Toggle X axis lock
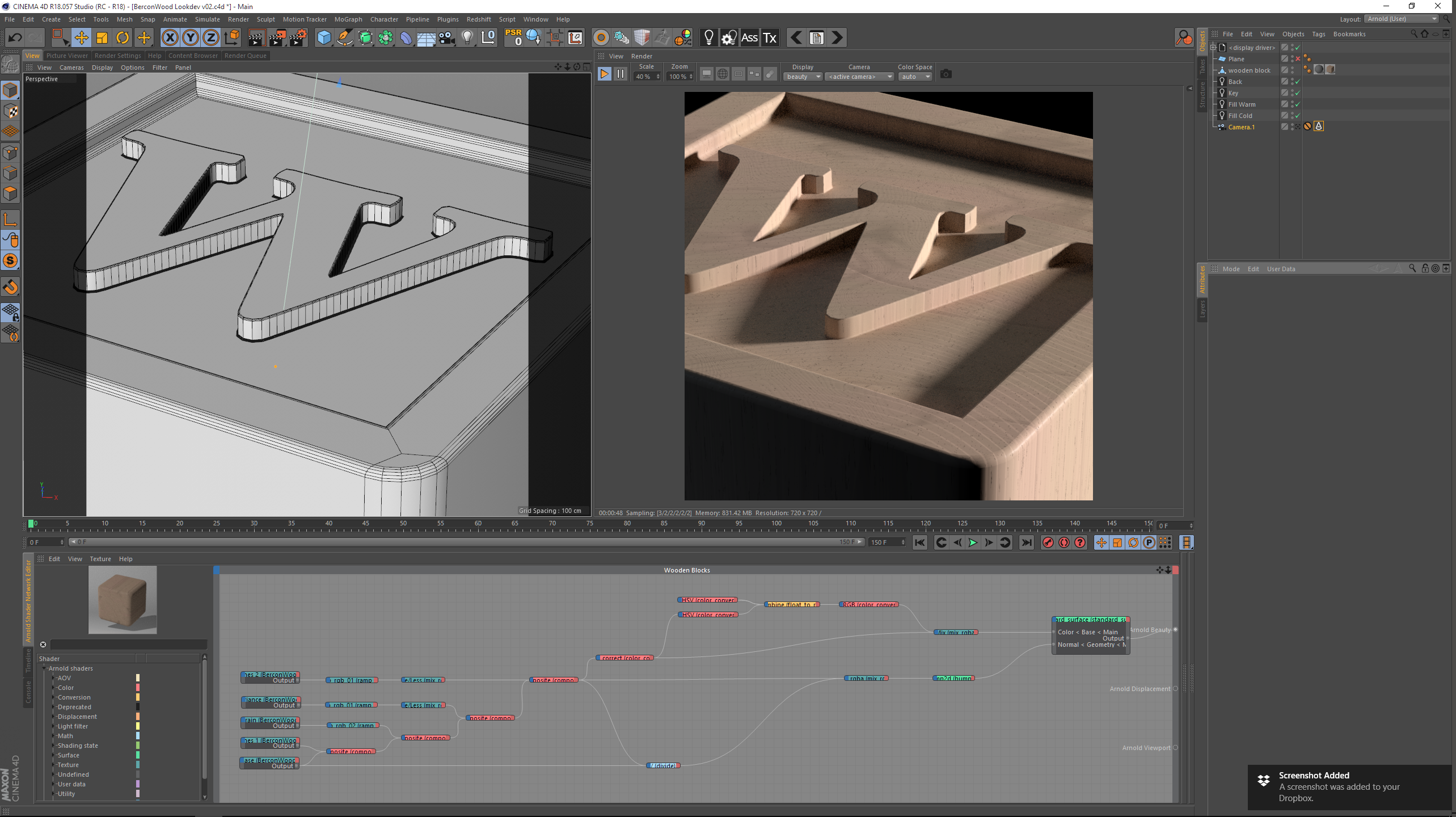The width and height of the screenshot is (1456, 817). click(170, 38)
